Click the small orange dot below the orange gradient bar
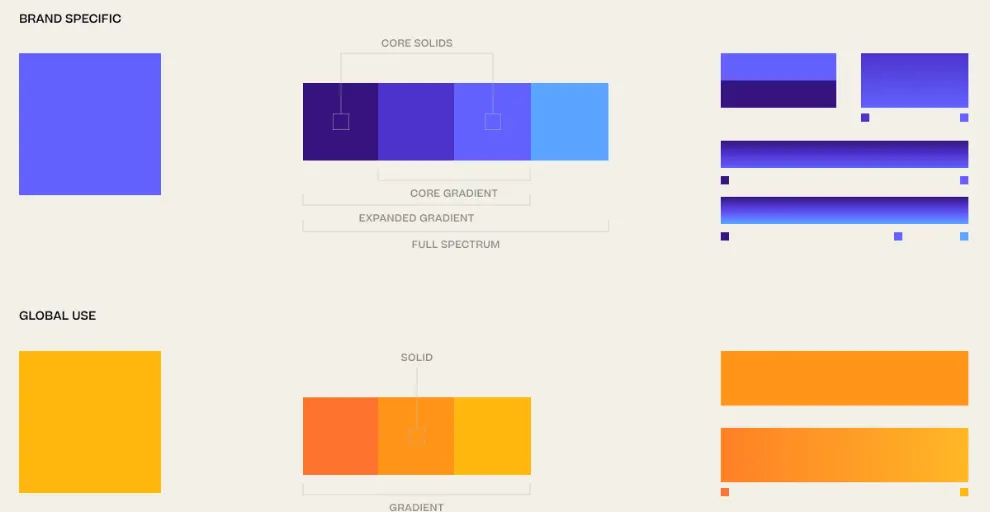Image resolution: width=990 pixels, height=512 pixels. pyautogui.click(x=725, y=492)
